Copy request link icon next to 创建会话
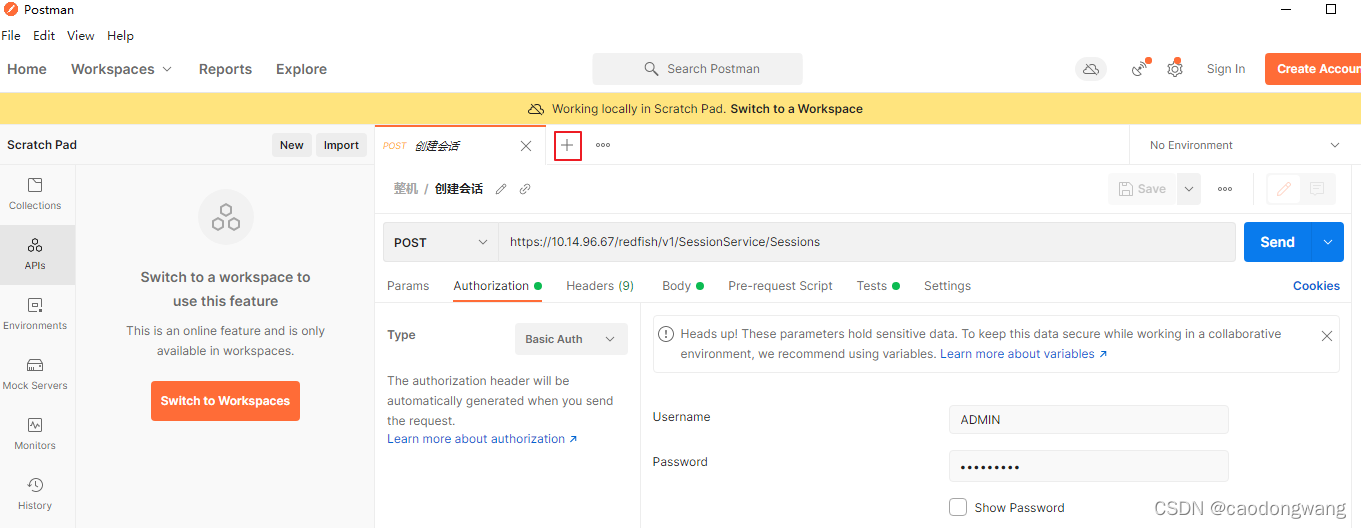1361x528 pixels. click(x=525, y=189)
